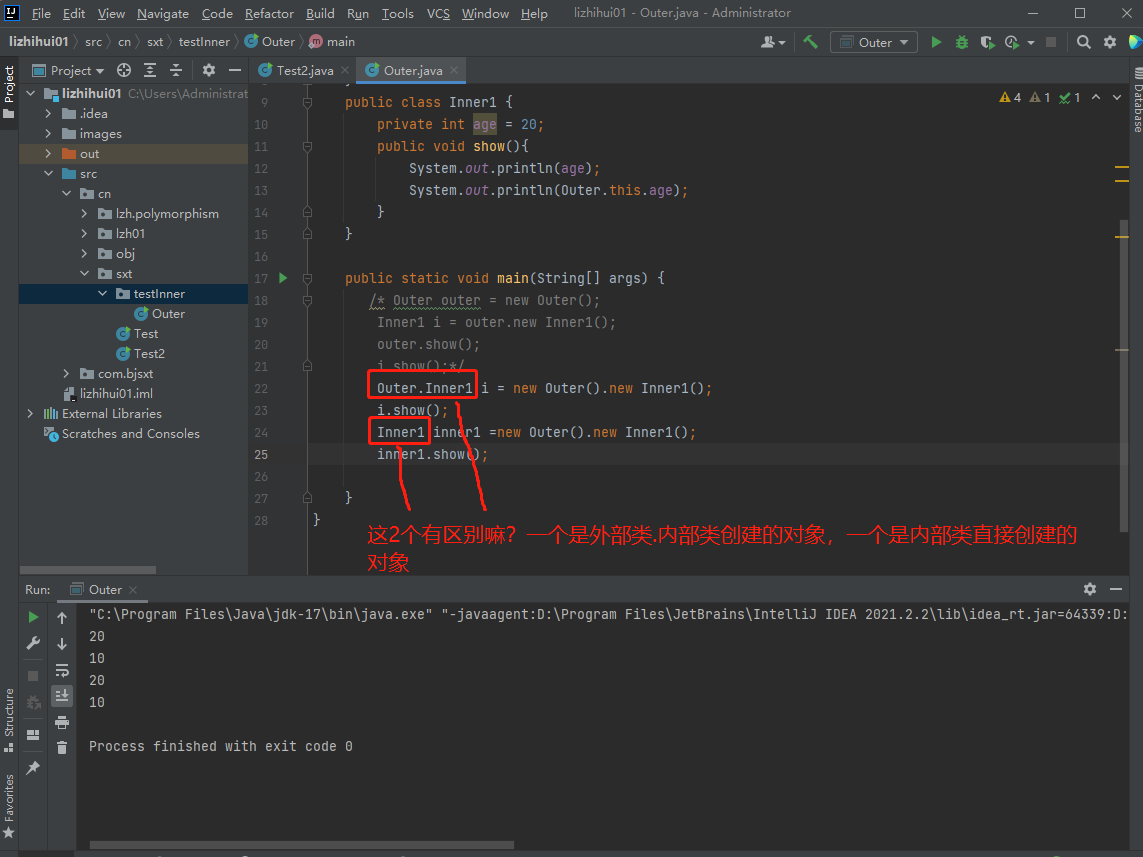Click the Project panel horizontal scrollbar
This screenshot has height=857, width=1143.
pyautogui.click(x=87, y=570)
